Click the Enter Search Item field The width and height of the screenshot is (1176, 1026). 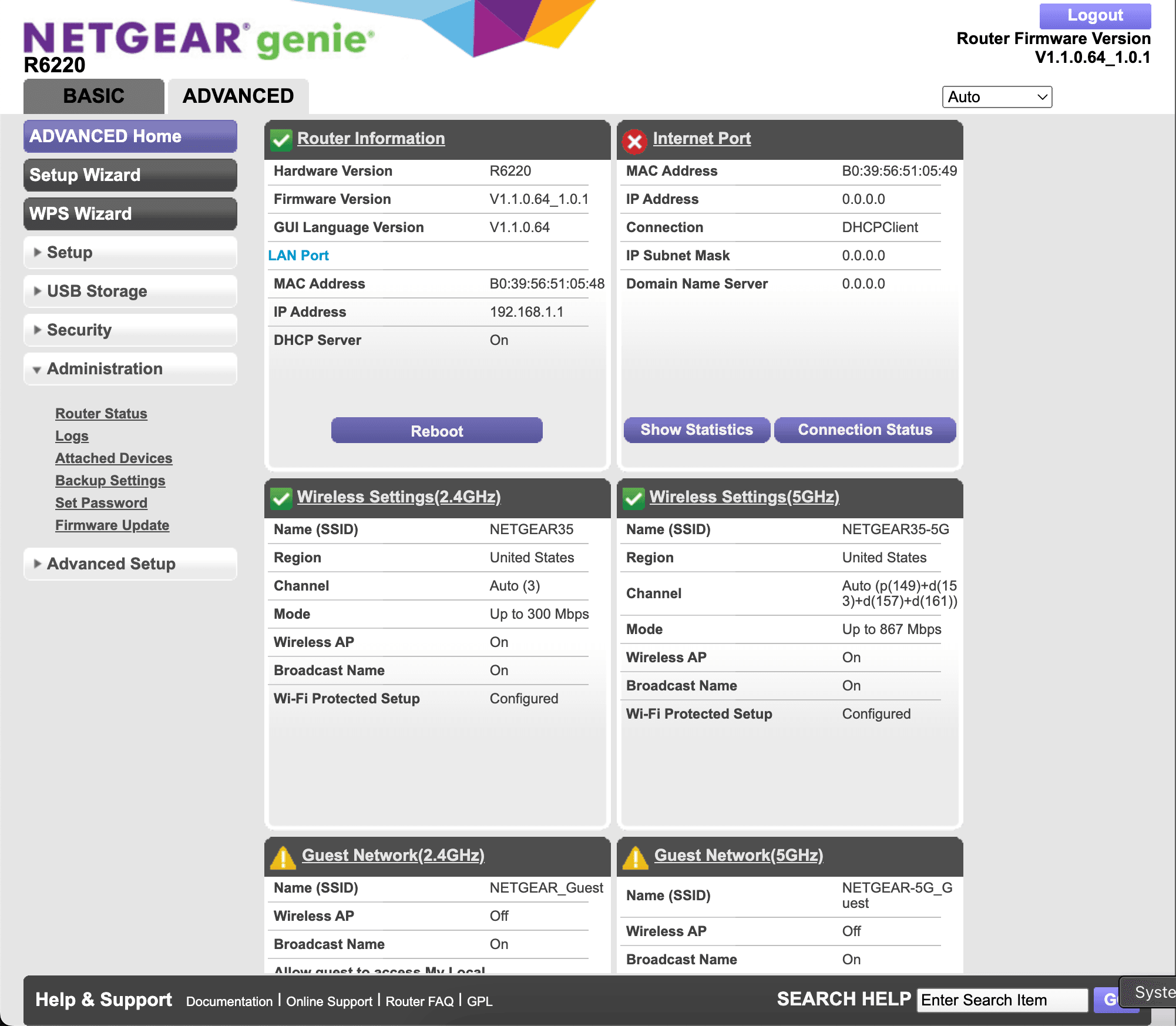(1002, 1000)
